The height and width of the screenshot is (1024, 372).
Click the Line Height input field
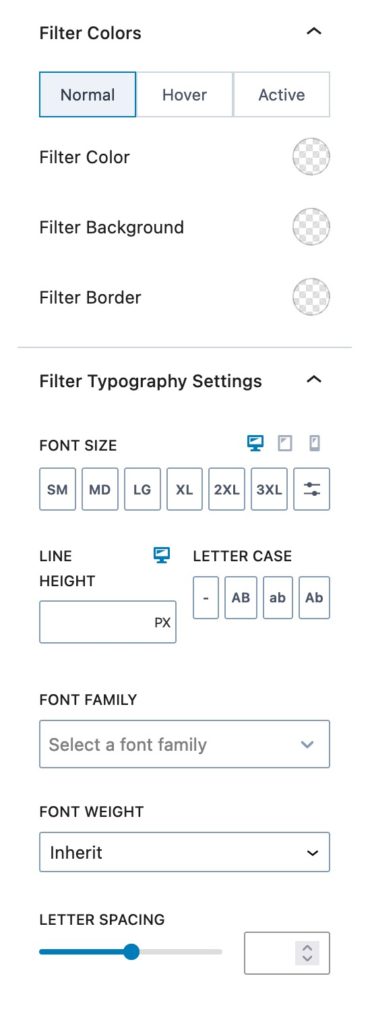click(x=108, y=622)
